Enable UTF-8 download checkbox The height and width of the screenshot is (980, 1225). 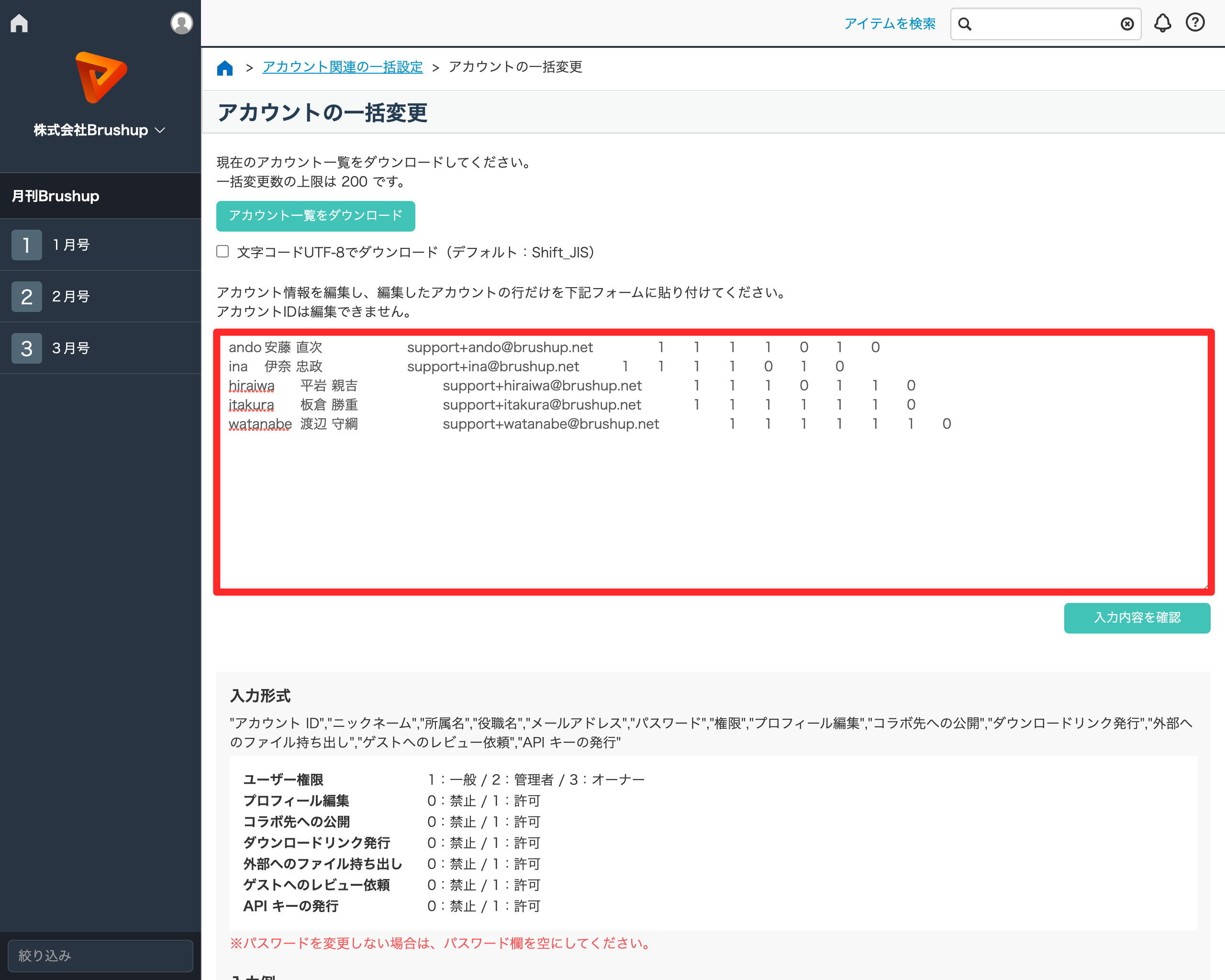click(x=223, y=252)
